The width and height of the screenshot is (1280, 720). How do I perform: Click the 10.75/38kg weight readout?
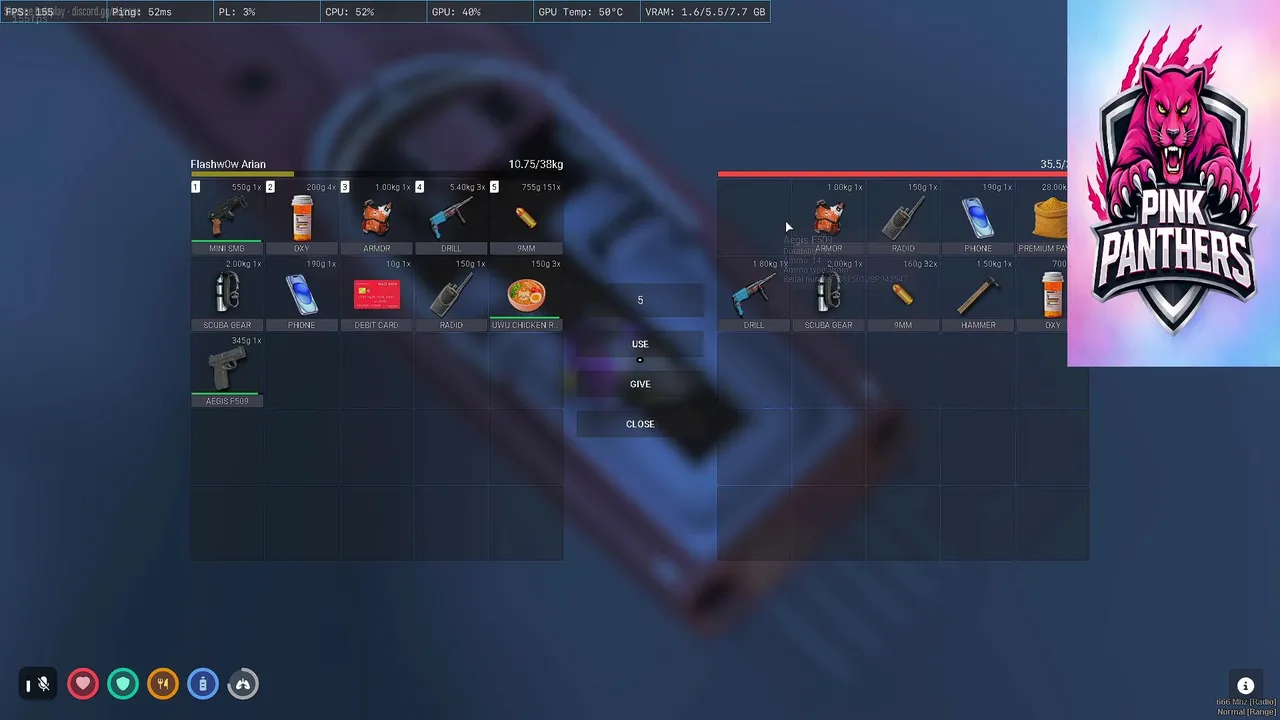535,164
